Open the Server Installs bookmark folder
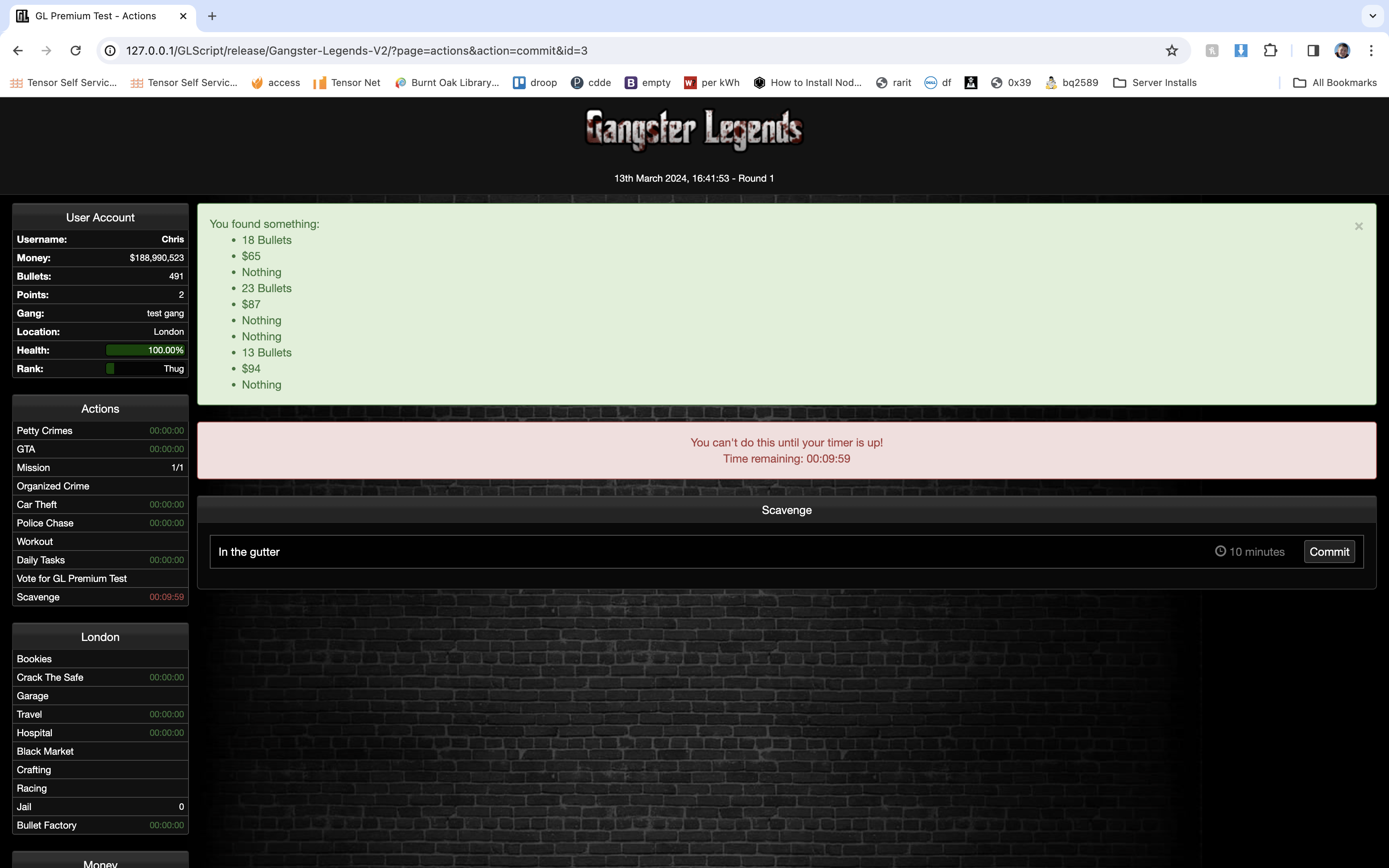The width and height of the screenshot is (1389, 868). coord(1155,83)
